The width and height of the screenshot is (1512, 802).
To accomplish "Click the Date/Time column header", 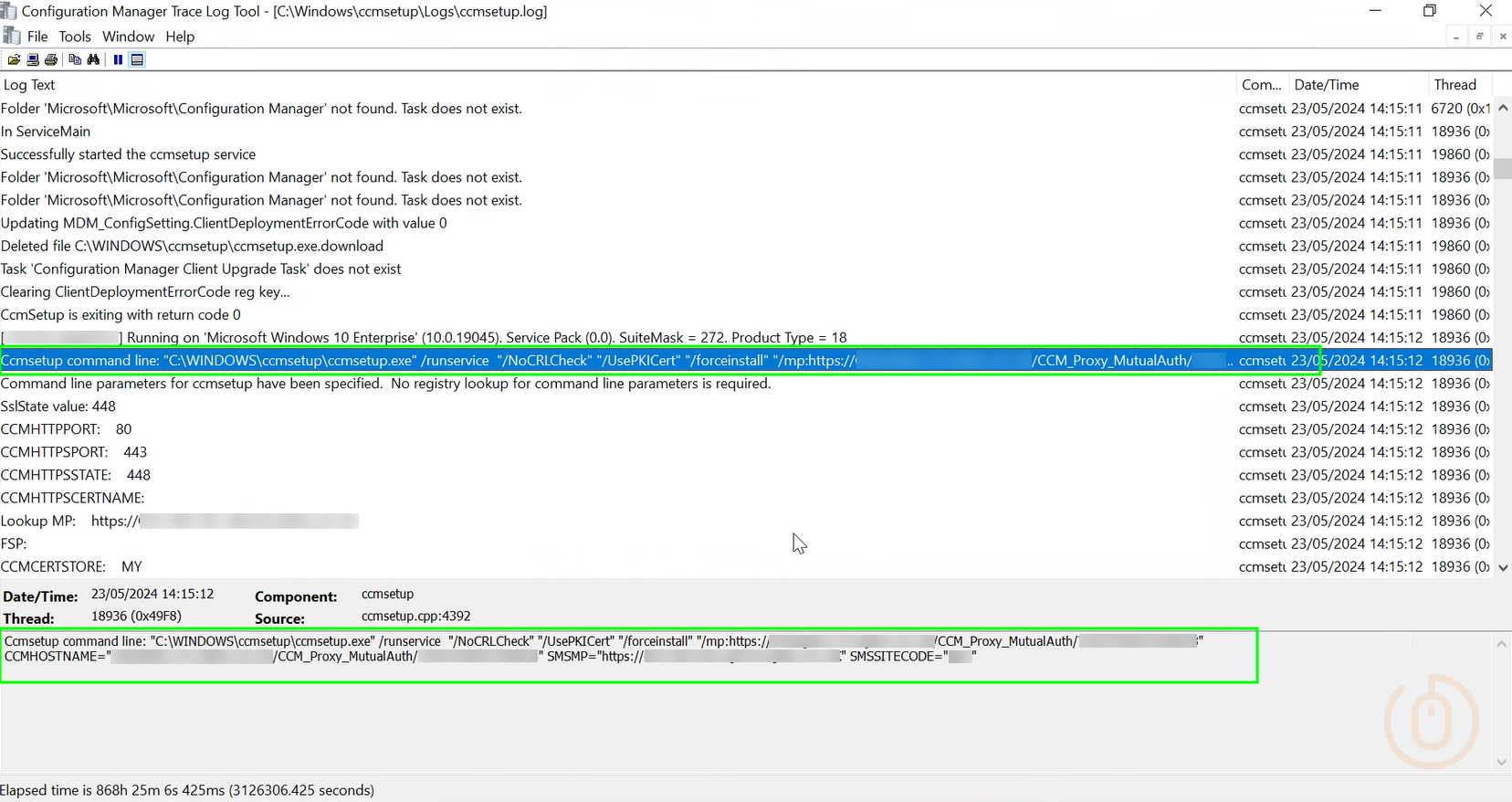I will (x=1326, y=85).
